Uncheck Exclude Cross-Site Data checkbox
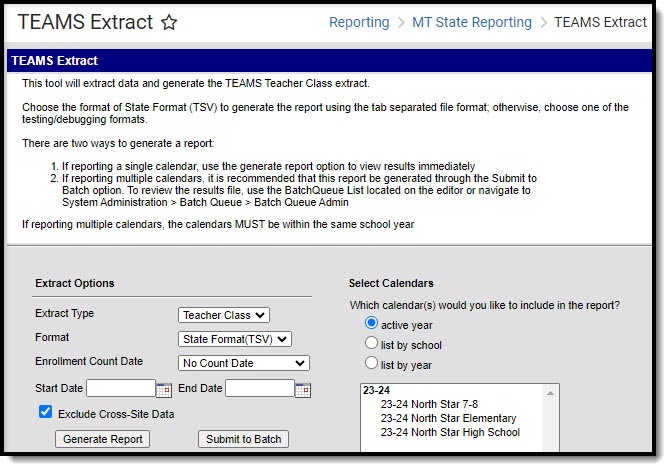Viewport: 671px width, 471px height. pyautogui.click(x=45, y=412)
